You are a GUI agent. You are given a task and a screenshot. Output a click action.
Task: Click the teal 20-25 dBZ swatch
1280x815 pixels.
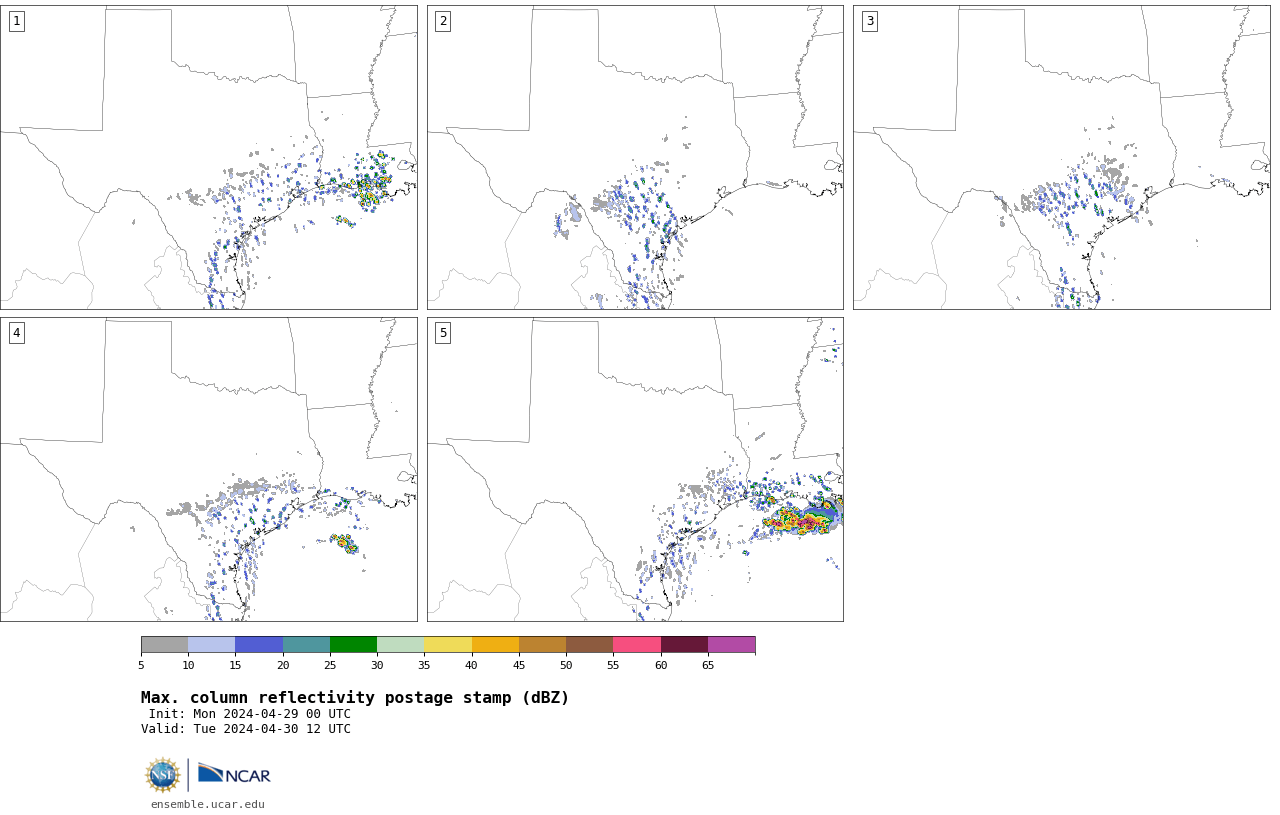pyautogui.click(x=306, y=644)
